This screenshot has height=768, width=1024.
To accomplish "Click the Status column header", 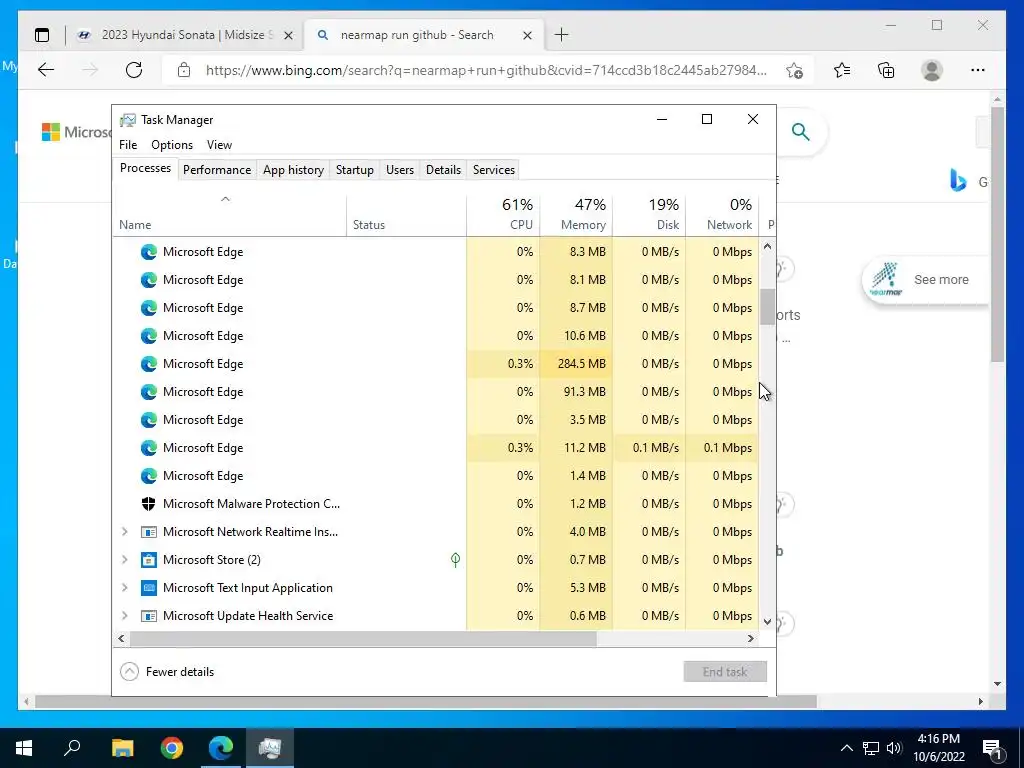I will click(x=406, y=216).
